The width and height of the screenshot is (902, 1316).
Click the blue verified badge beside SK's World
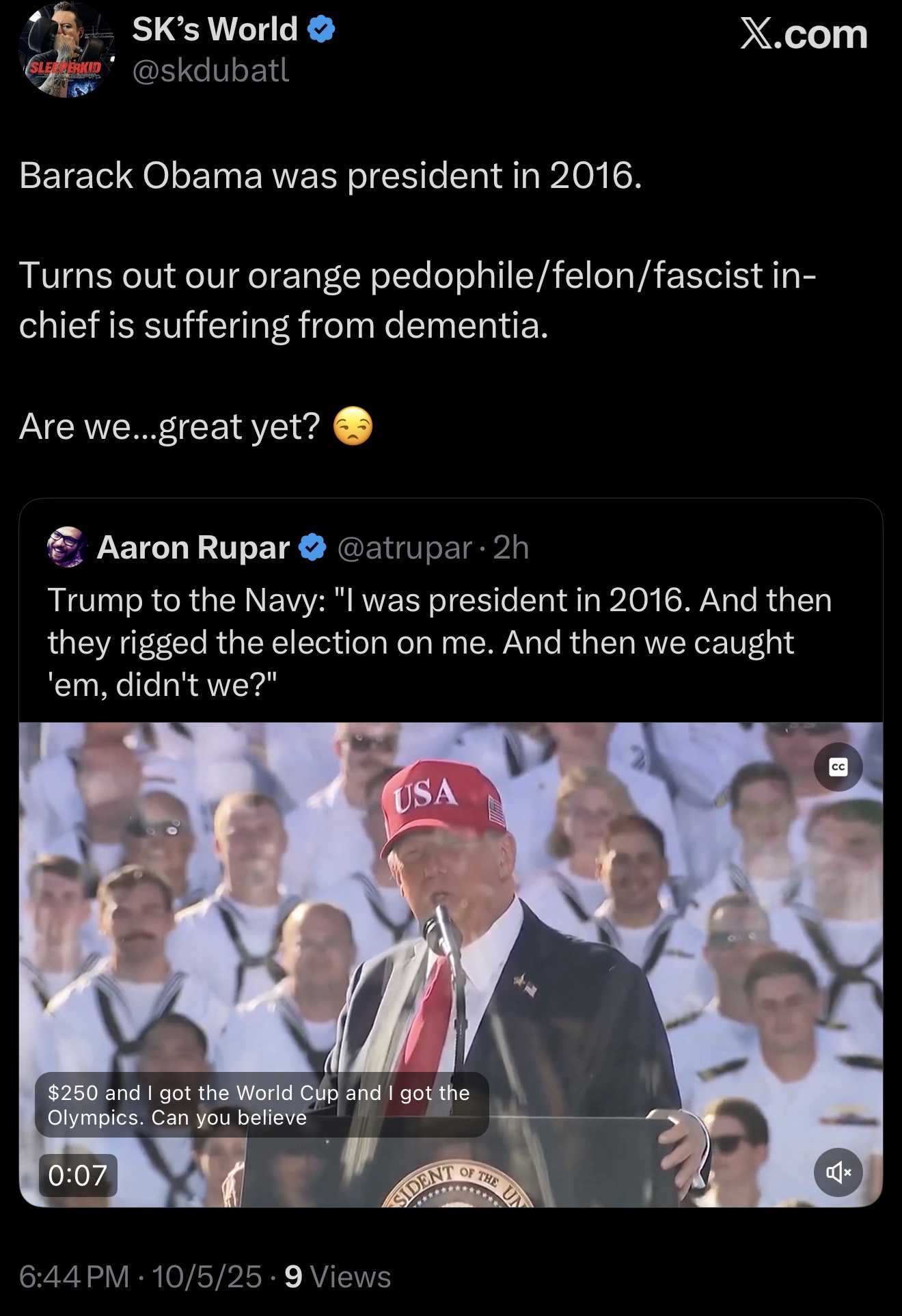click(320, 30)
